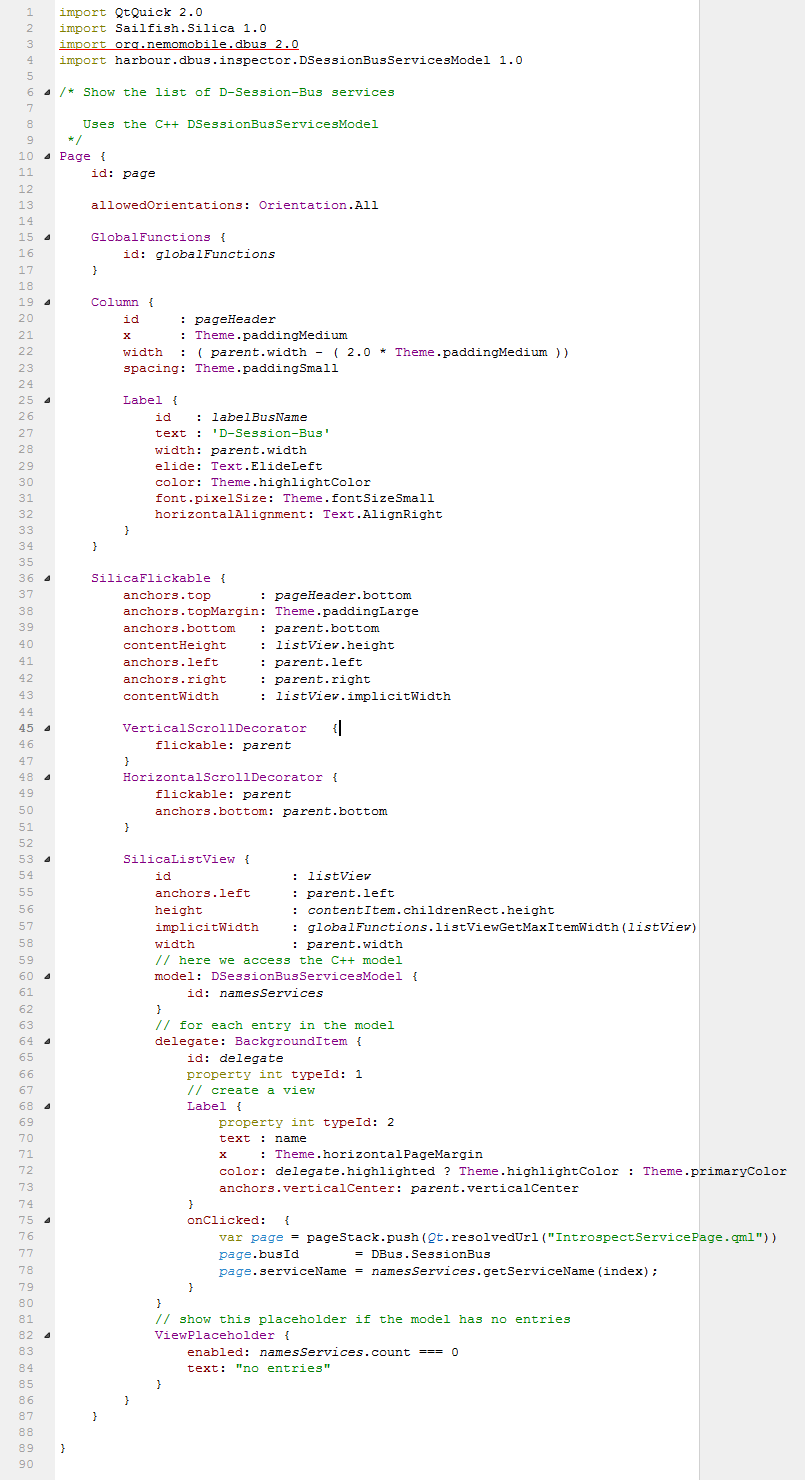This screenshot has width=805, height=1480.
Task: Click comment 'Uses the C++ DSessionBusServicesModel'
Action: [x=231, y=124]
